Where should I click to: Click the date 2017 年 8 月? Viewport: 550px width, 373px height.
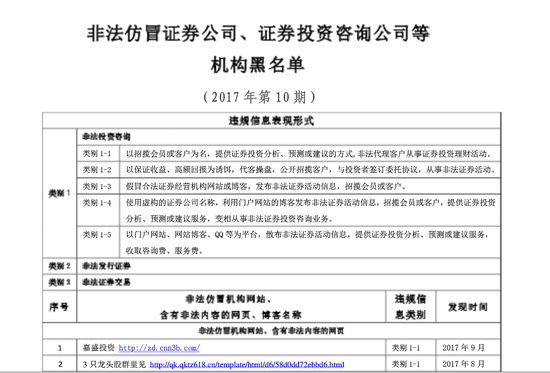pos(463,364)
